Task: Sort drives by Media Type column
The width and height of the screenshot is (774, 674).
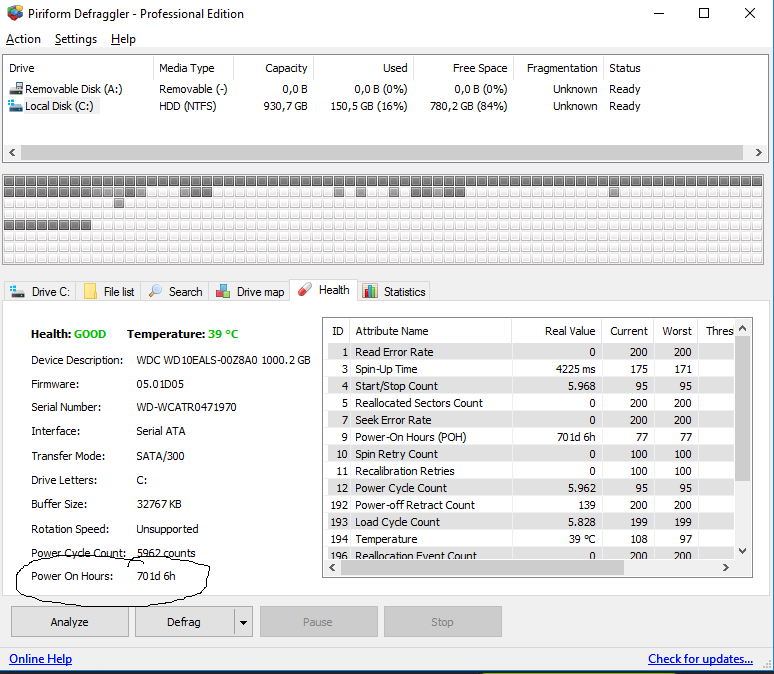Action: coord(194,68)
